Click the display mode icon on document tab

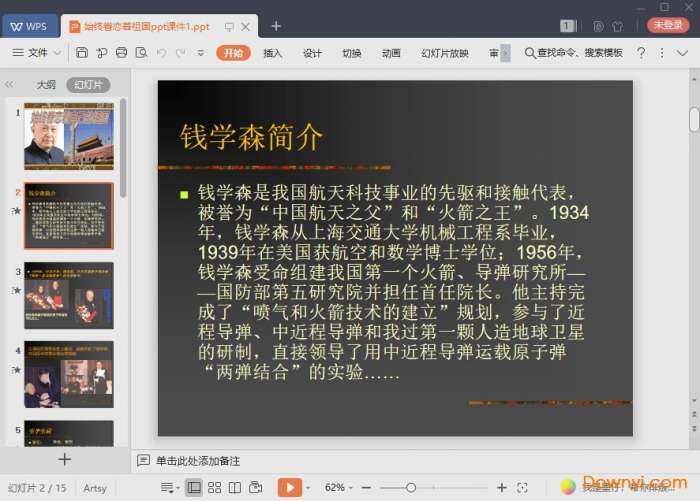click(229, 27)
